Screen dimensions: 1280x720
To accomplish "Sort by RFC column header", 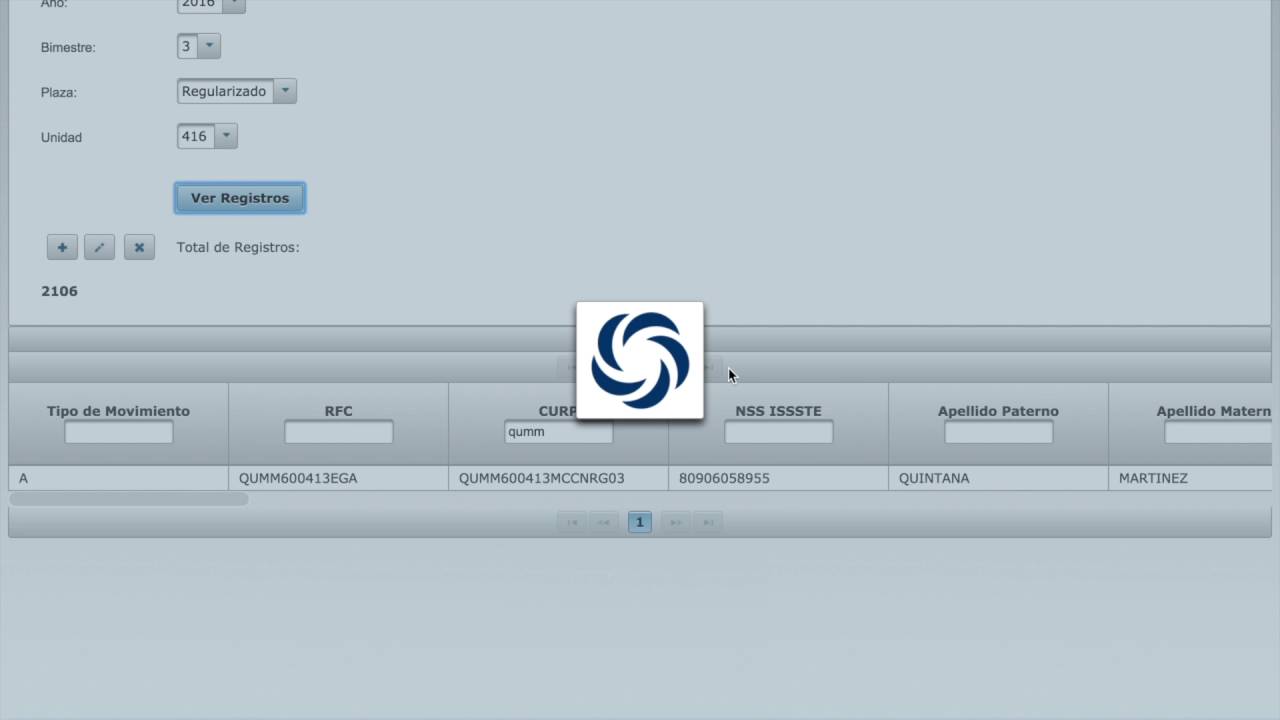I will coord(339,411).
